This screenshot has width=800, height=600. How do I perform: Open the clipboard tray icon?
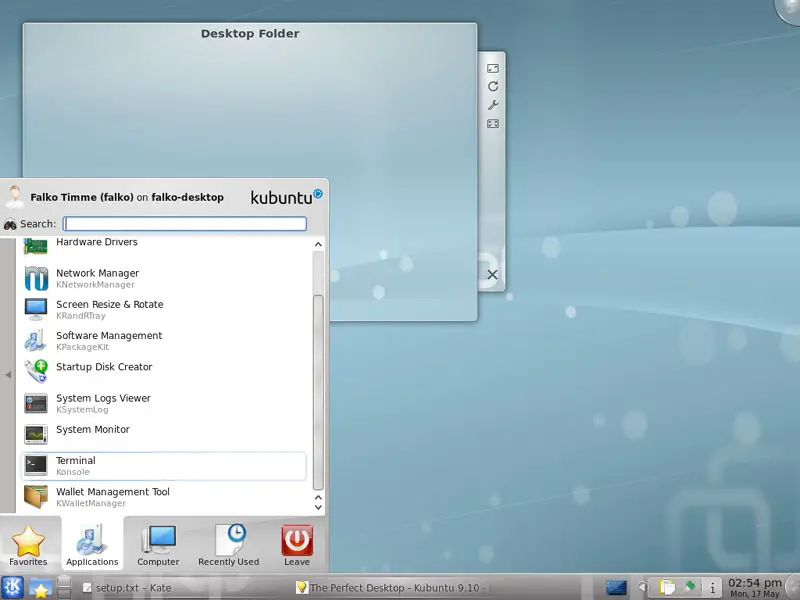pyautogui.click(x=667, y=588)
